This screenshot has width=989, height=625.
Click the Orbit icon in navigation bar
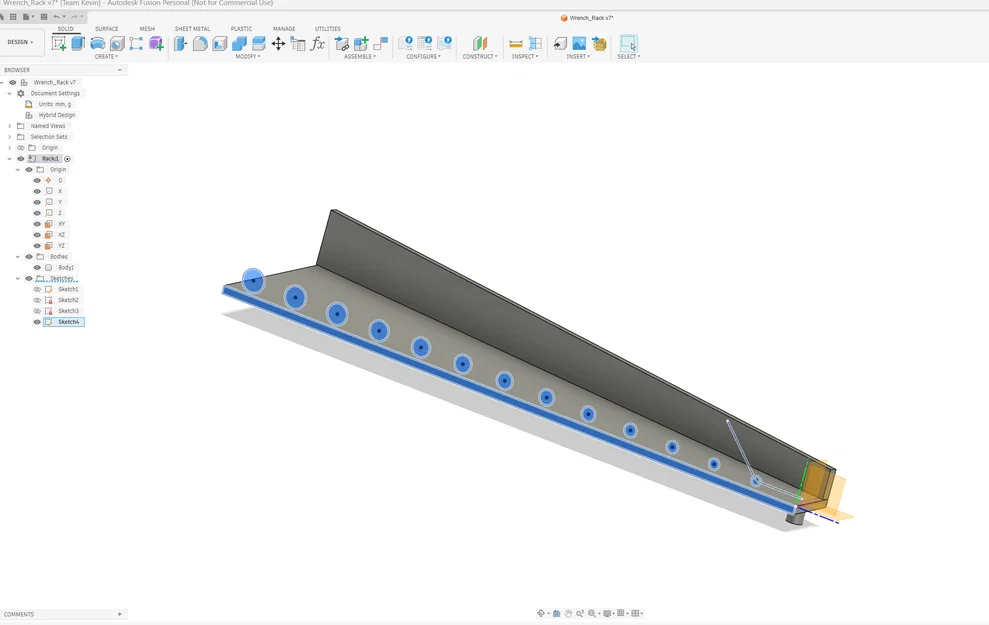click(x=541, y=613)
